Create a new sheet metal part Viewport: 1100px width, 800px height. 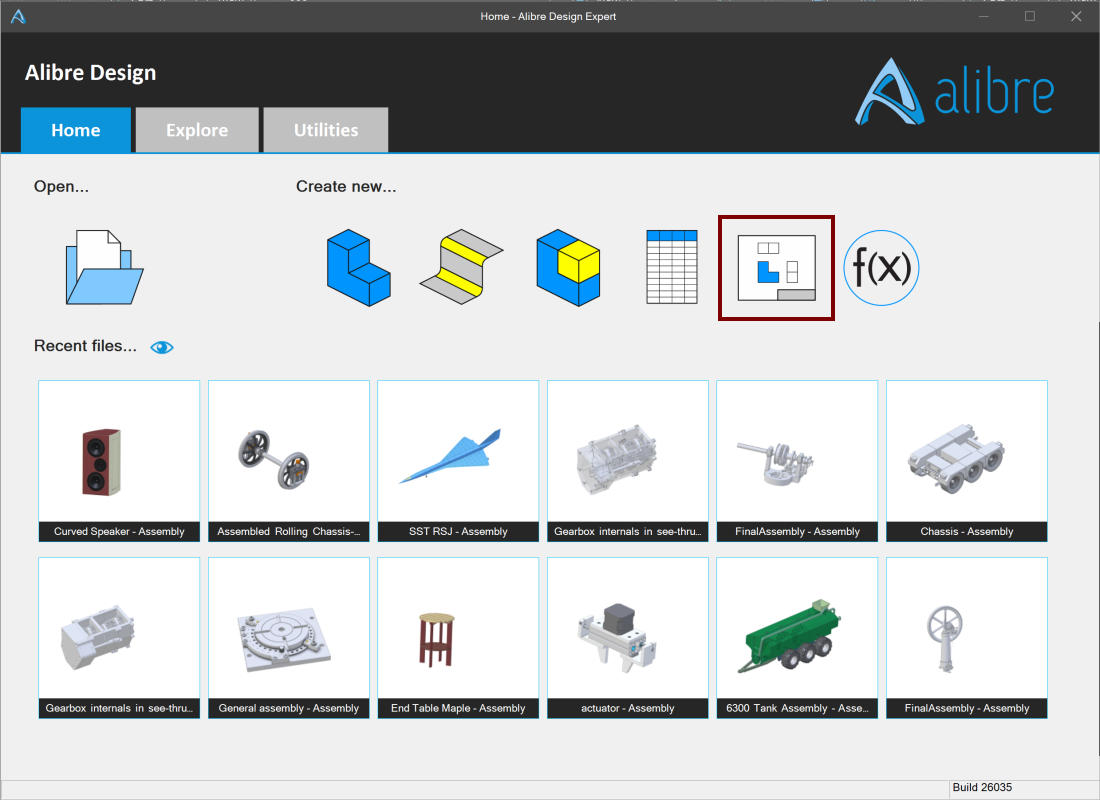point(461,267)
